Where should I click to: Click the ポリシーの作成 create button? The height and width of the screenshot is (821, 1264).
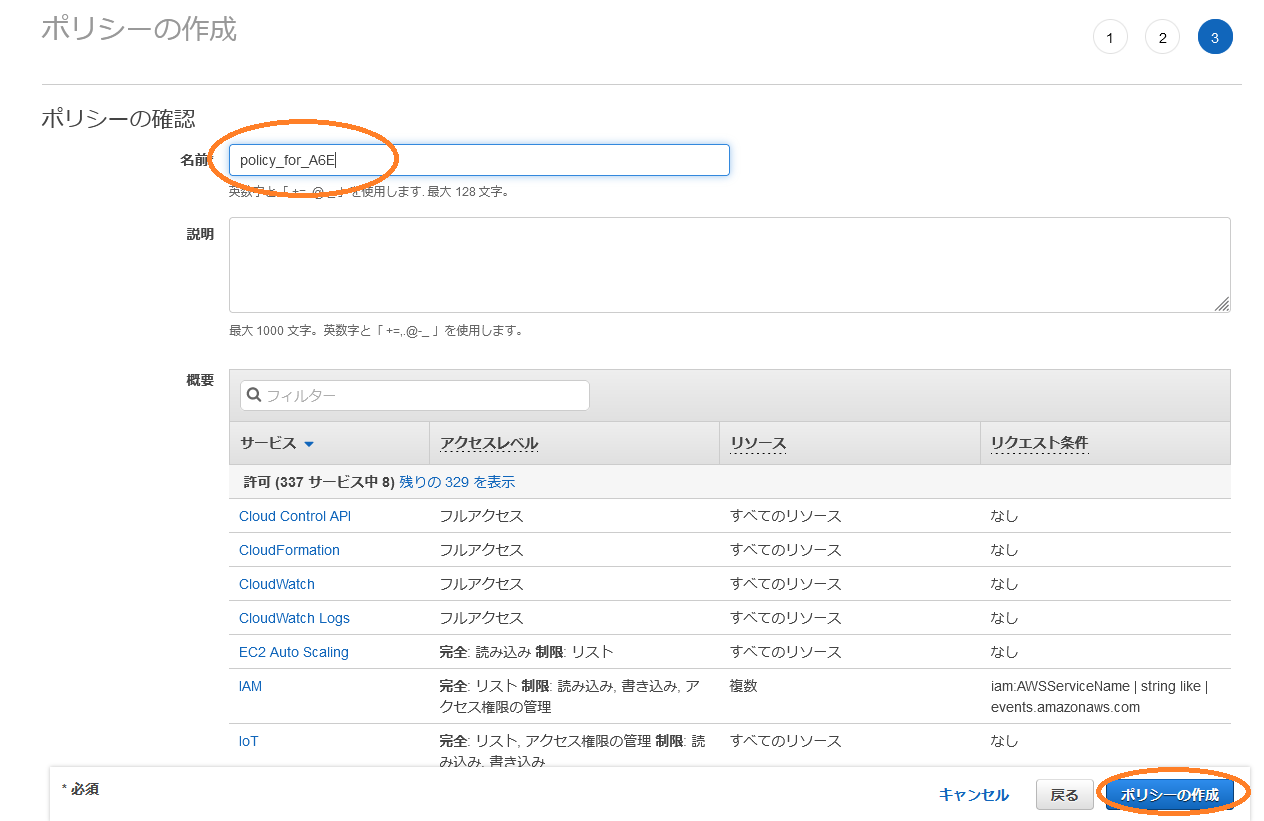[x=1169, y=794]
